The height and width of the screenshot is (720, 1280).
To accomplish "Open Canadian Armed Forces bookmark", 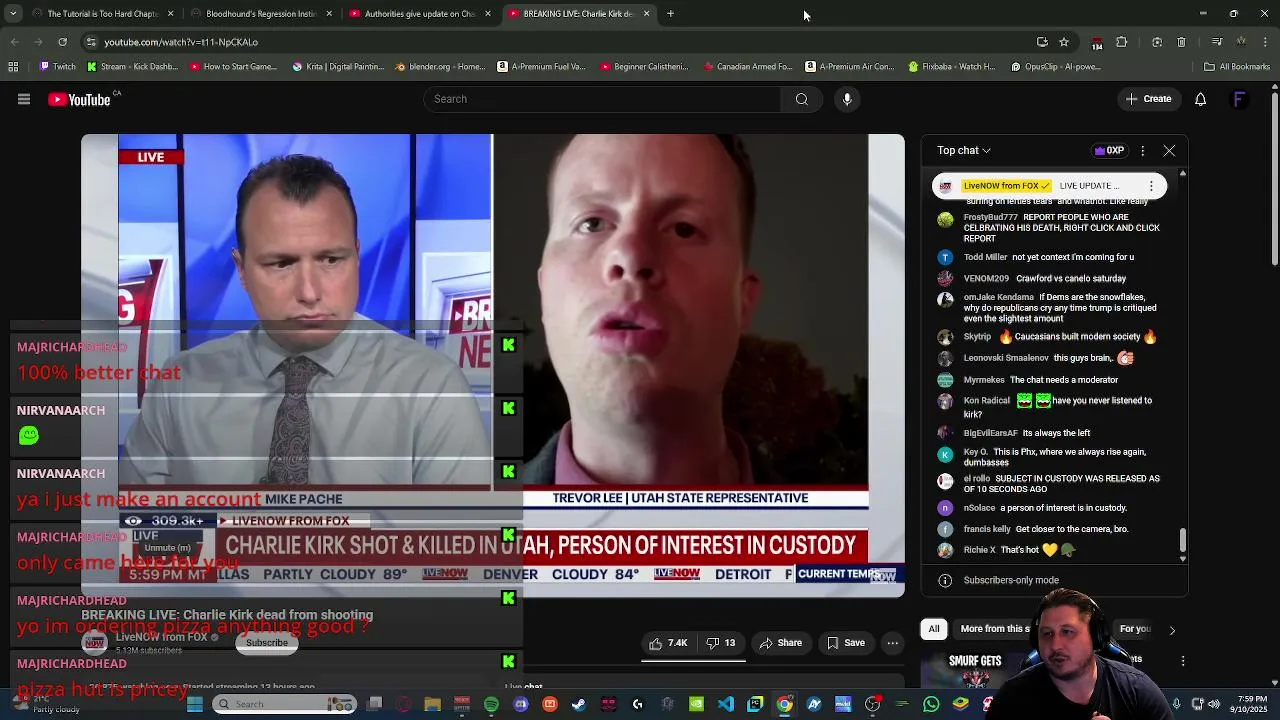I will pos(749,67).
